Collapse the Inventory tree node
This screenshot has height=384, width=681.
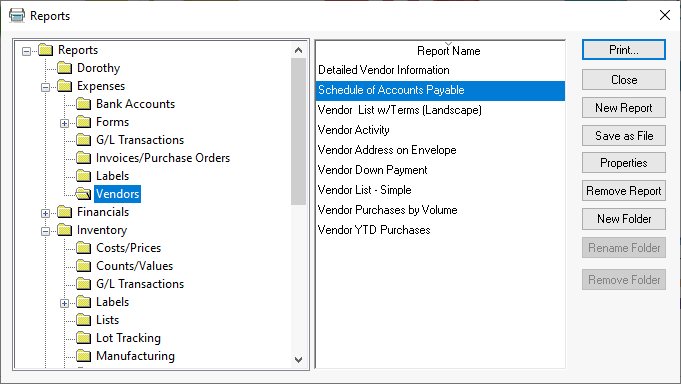click(45, 231)
